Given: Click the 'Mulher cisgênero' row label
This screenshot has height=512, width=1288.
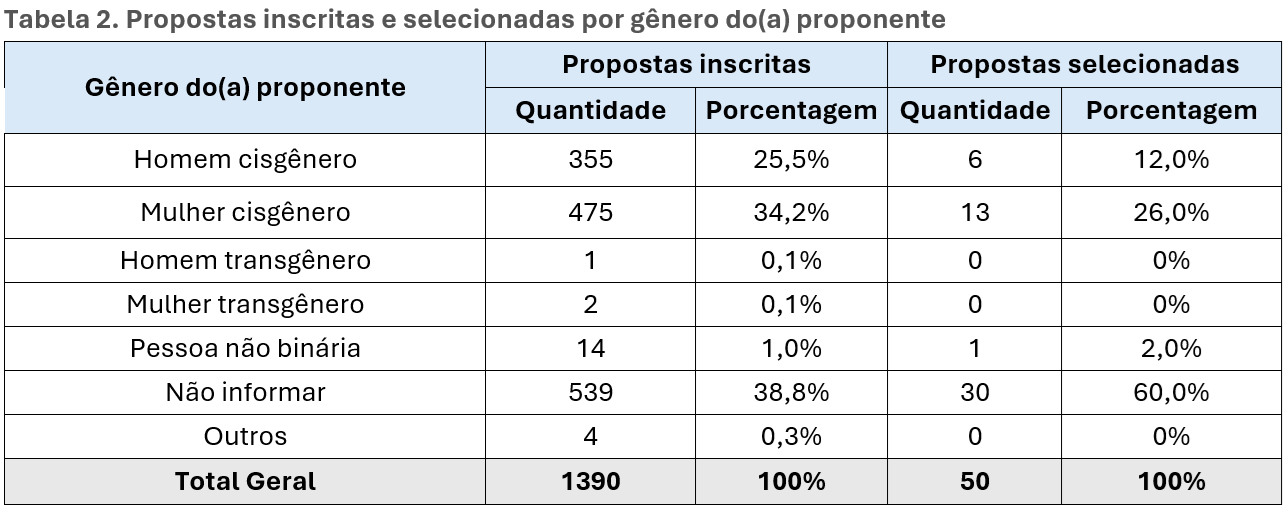Looking at the screenshot, I should (245, 212).
